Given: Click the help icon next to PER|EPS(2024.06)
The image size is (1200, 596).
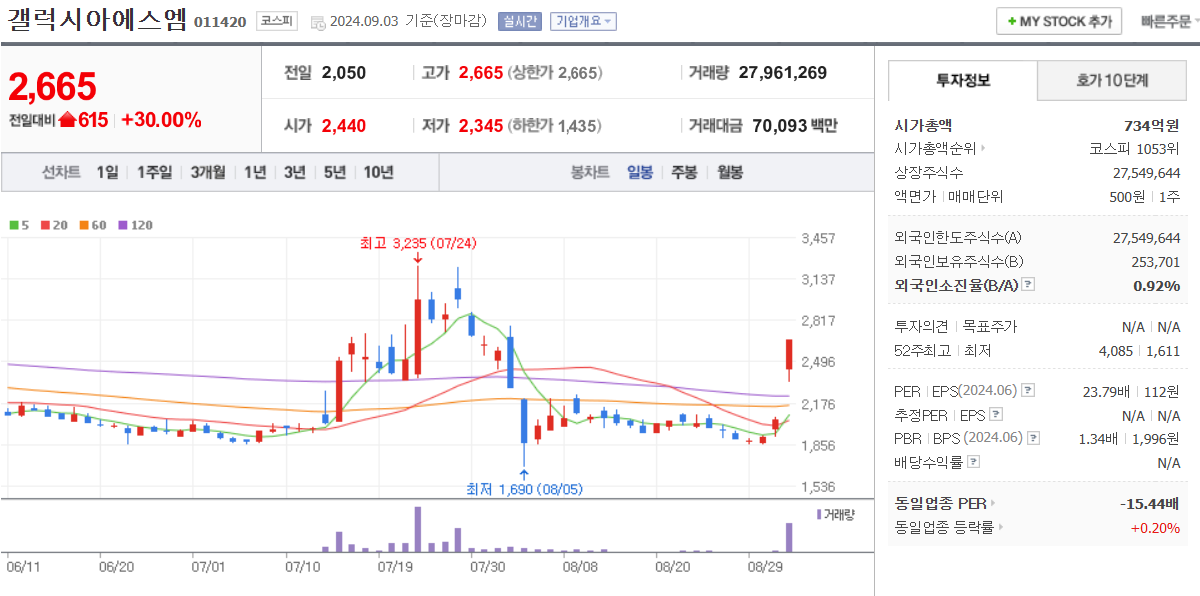Looking at the screenshot, I should tap(1028, 391).
